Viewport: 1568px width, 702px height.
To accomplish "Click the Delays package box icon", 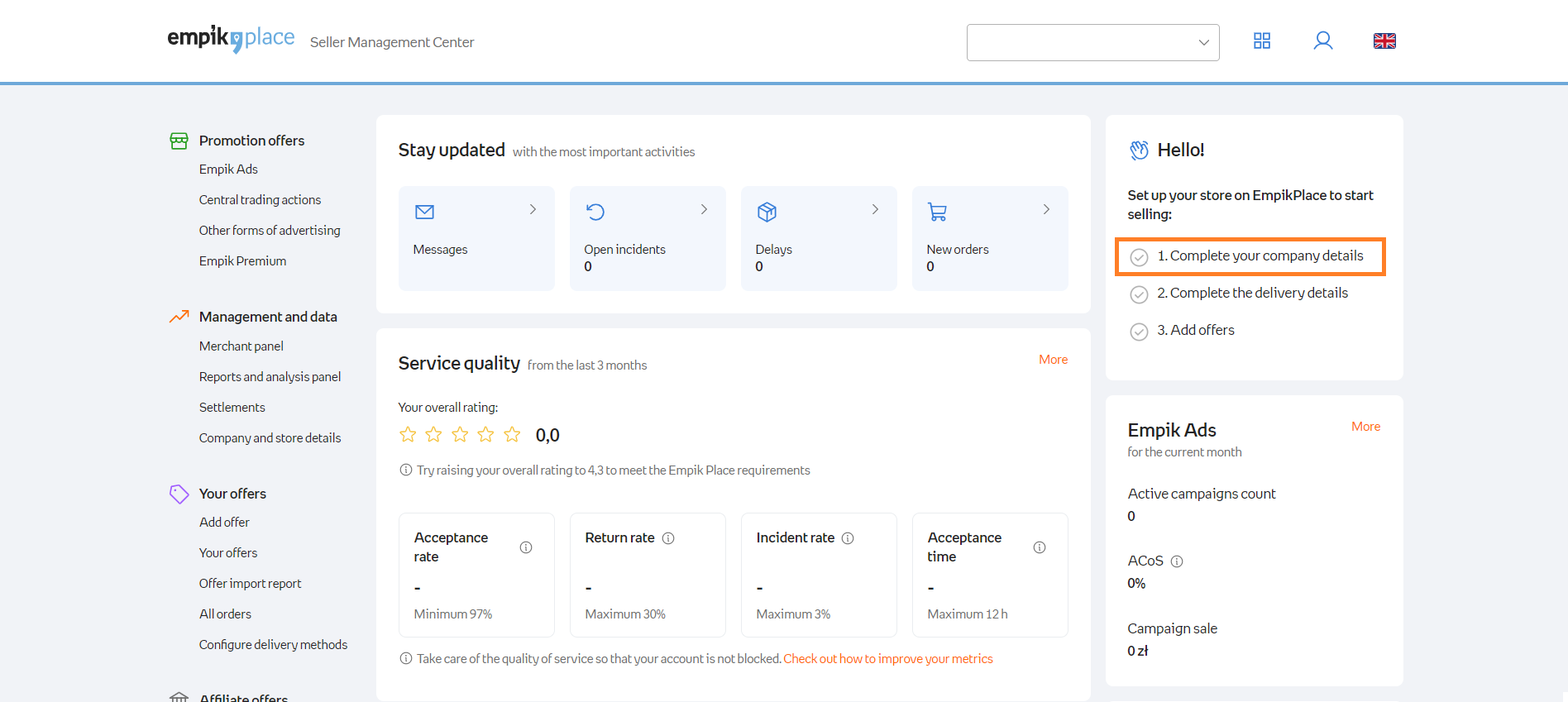I will click(x=767, y=213).
